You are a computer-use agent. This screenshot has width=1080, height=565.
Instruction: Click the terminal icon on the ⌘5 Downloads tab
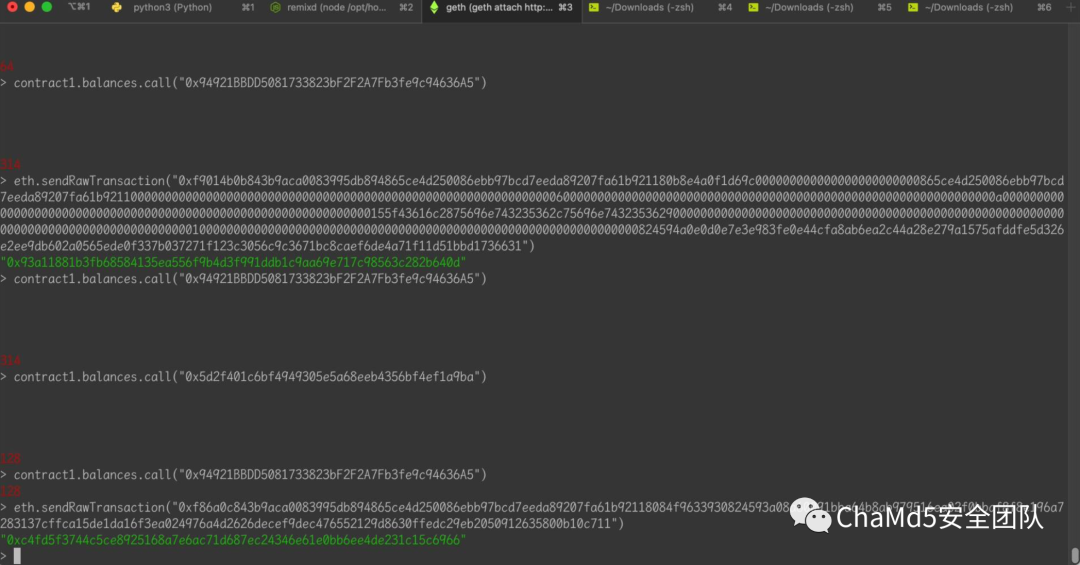coord(754,8)
